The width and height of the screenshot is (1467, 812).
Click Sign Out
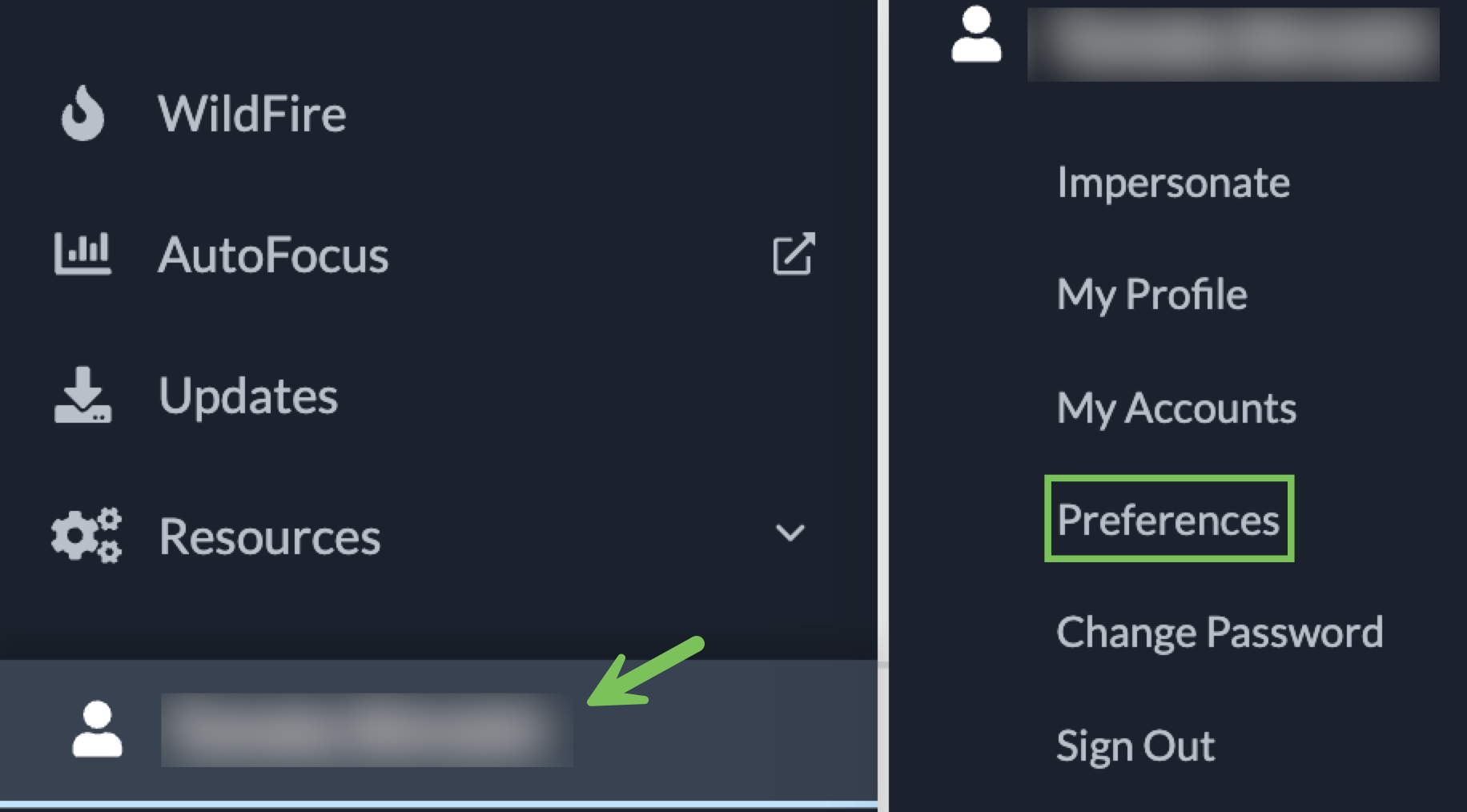point(1135,746)
